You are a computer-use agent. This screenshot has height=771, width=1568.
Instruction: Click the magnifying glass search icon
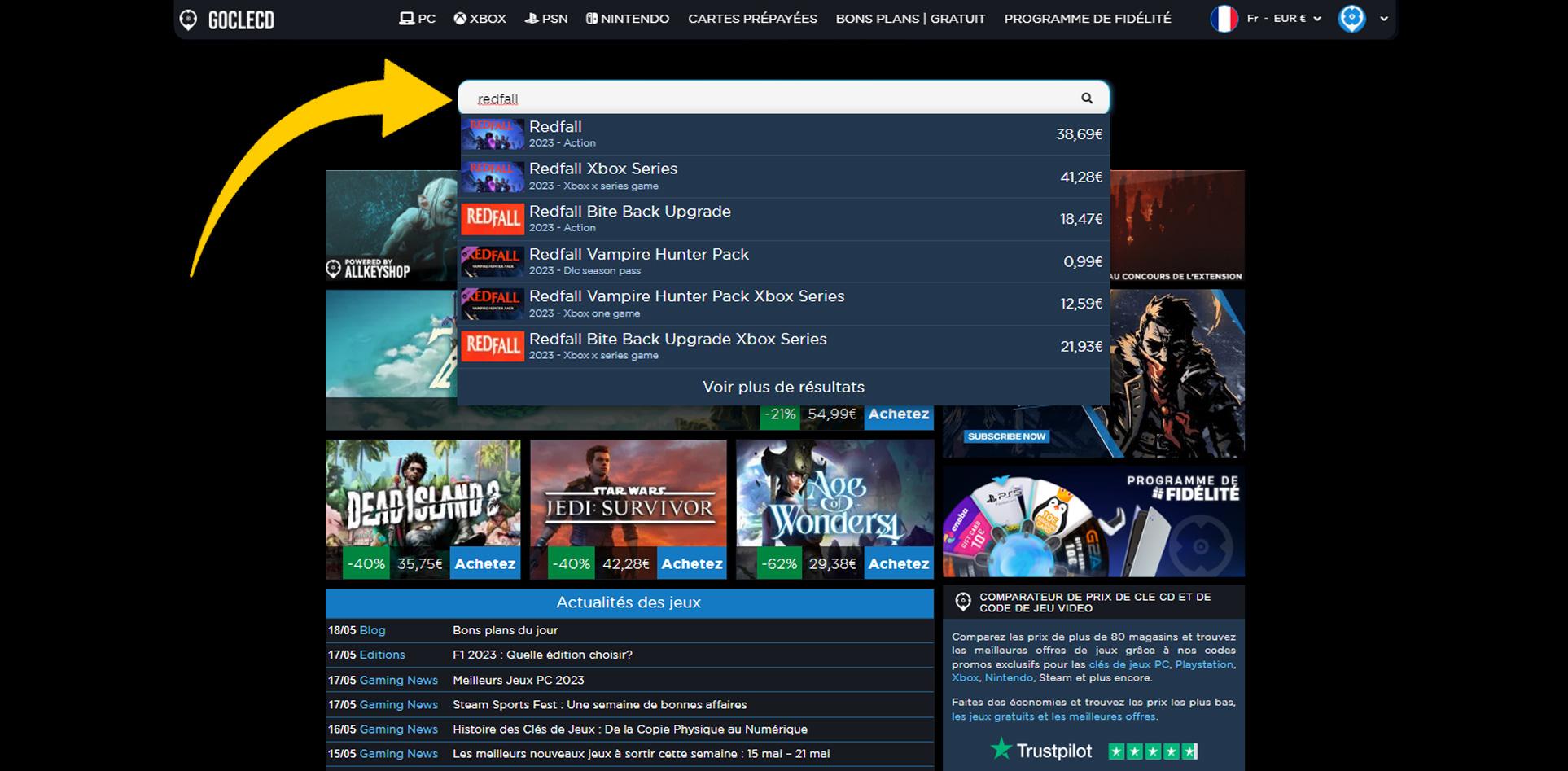pyautogui.click(x=1087, y=99)
